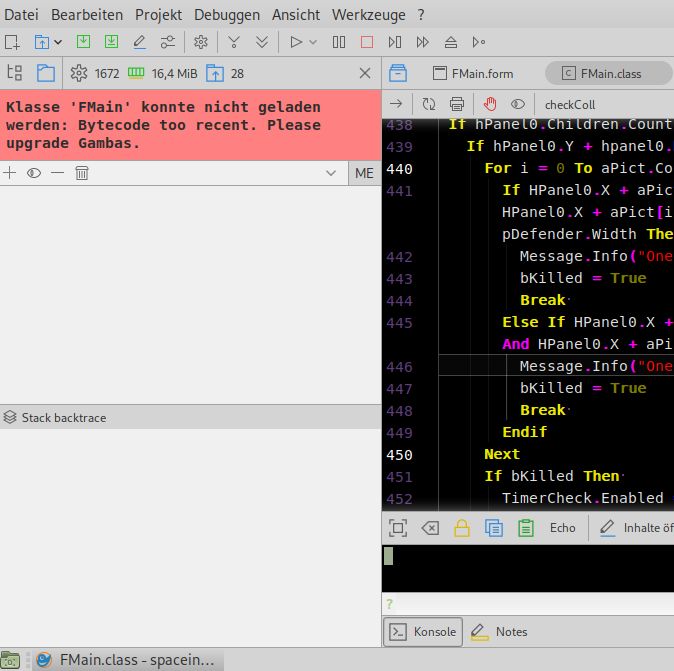
Task: Close the debug panel with X
Action: tap(365, 73)
